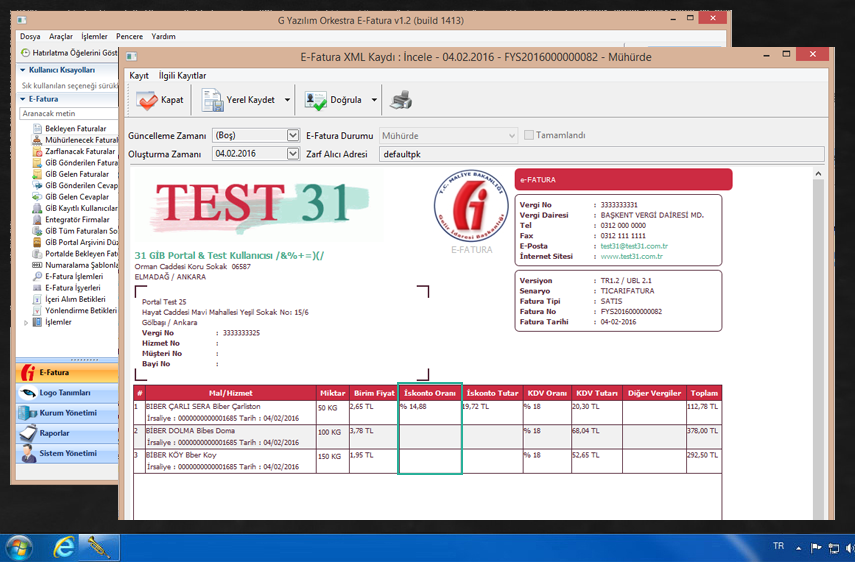Open İlgili Kayıtlar menu

(183, 76)
